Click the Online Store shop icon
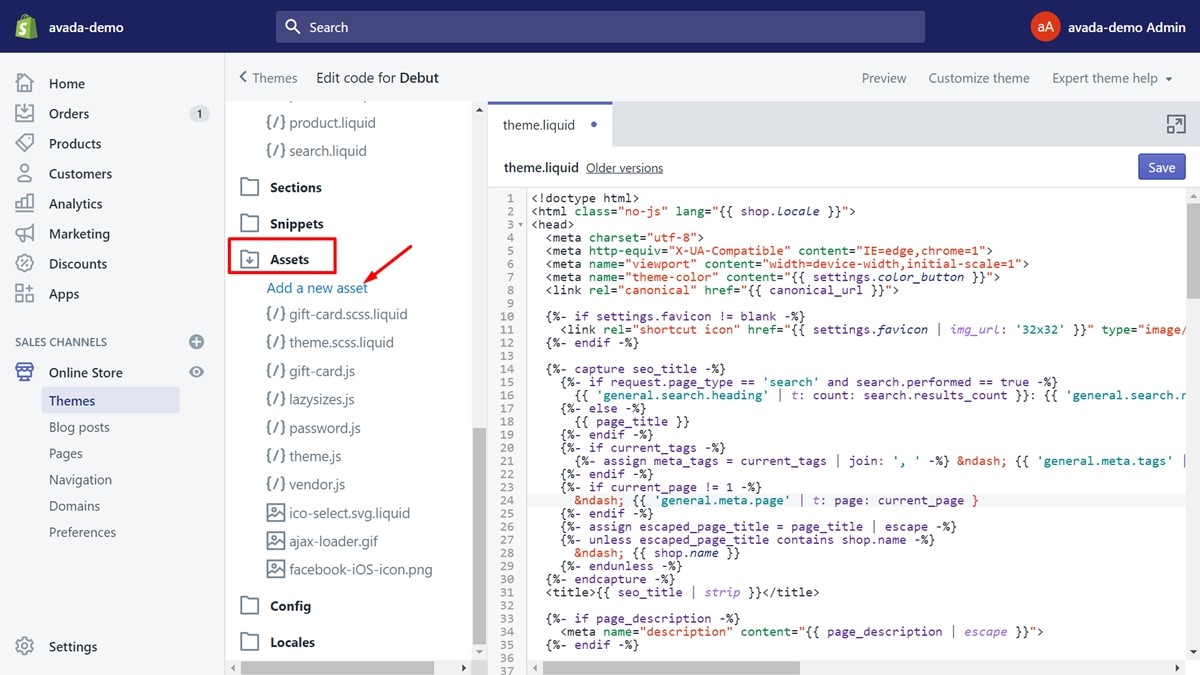The width and height of the screenshot is (1200, 675). tap(25, 372)
